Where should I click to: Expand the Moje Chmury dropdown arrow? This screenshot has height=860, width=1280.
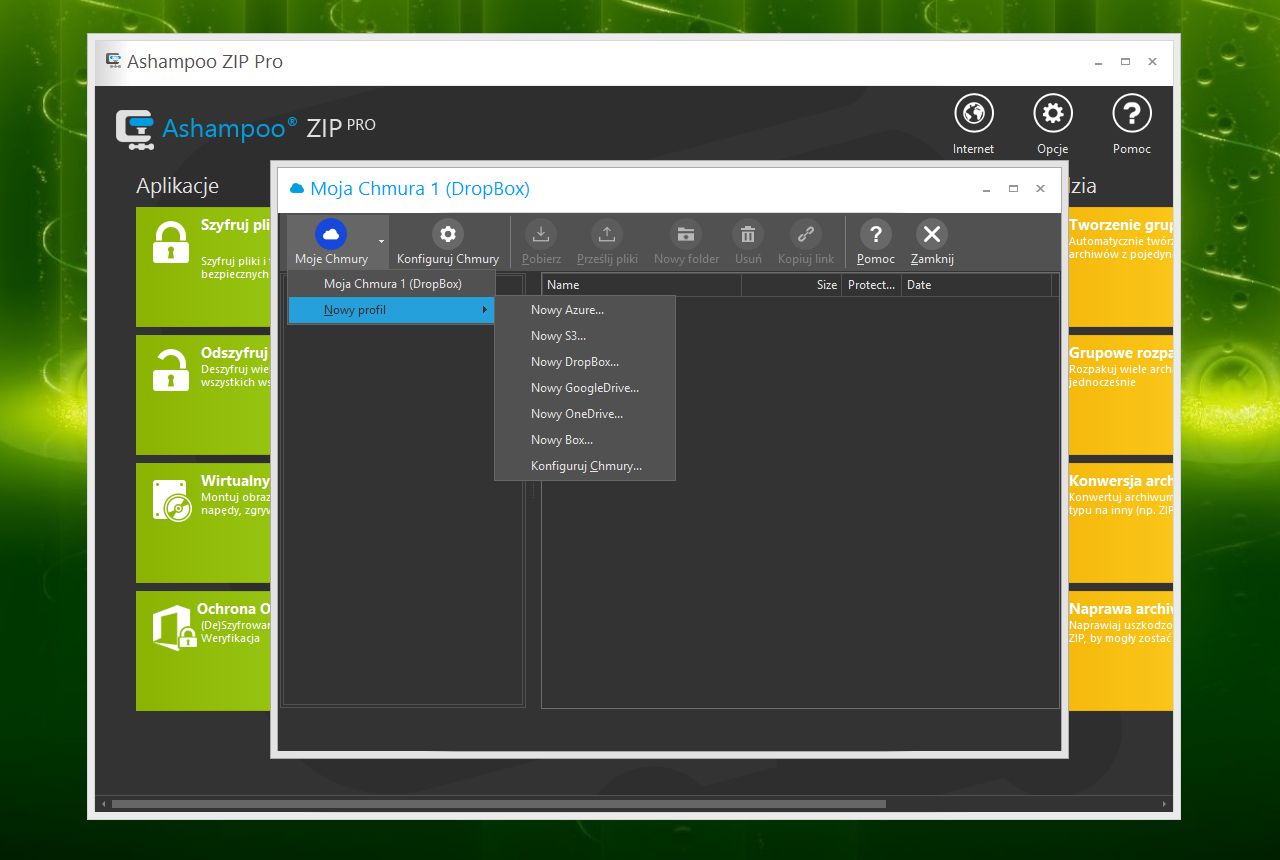pos(381,242)
